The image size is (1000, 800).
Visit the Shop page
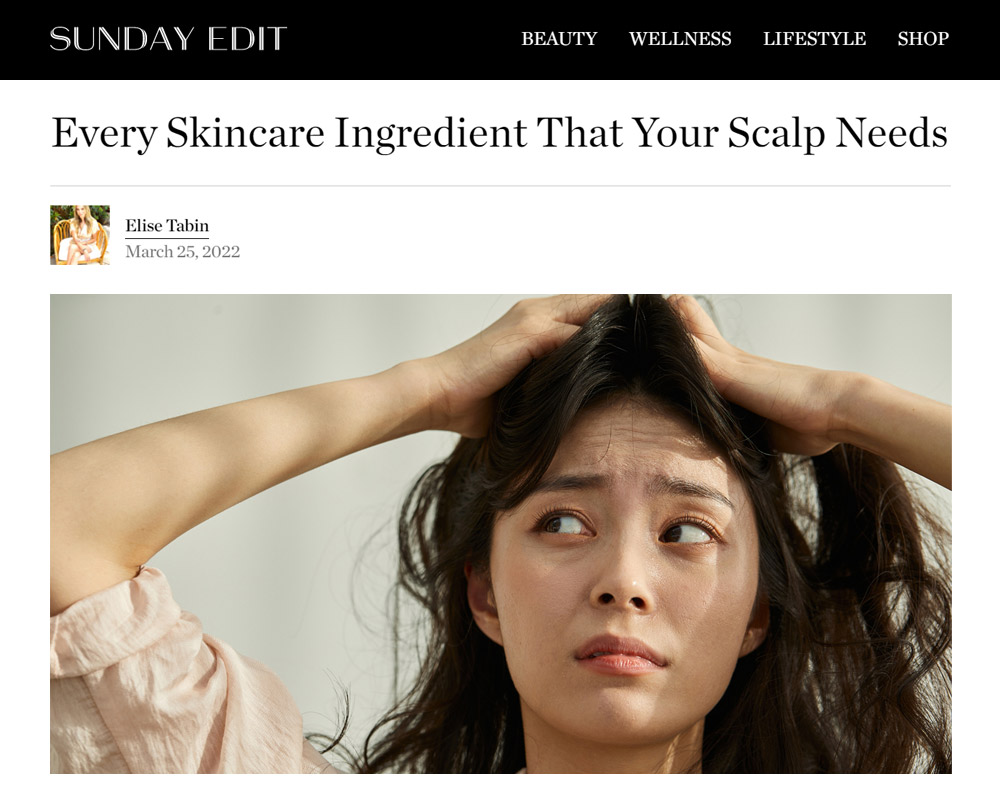(923, 39)
